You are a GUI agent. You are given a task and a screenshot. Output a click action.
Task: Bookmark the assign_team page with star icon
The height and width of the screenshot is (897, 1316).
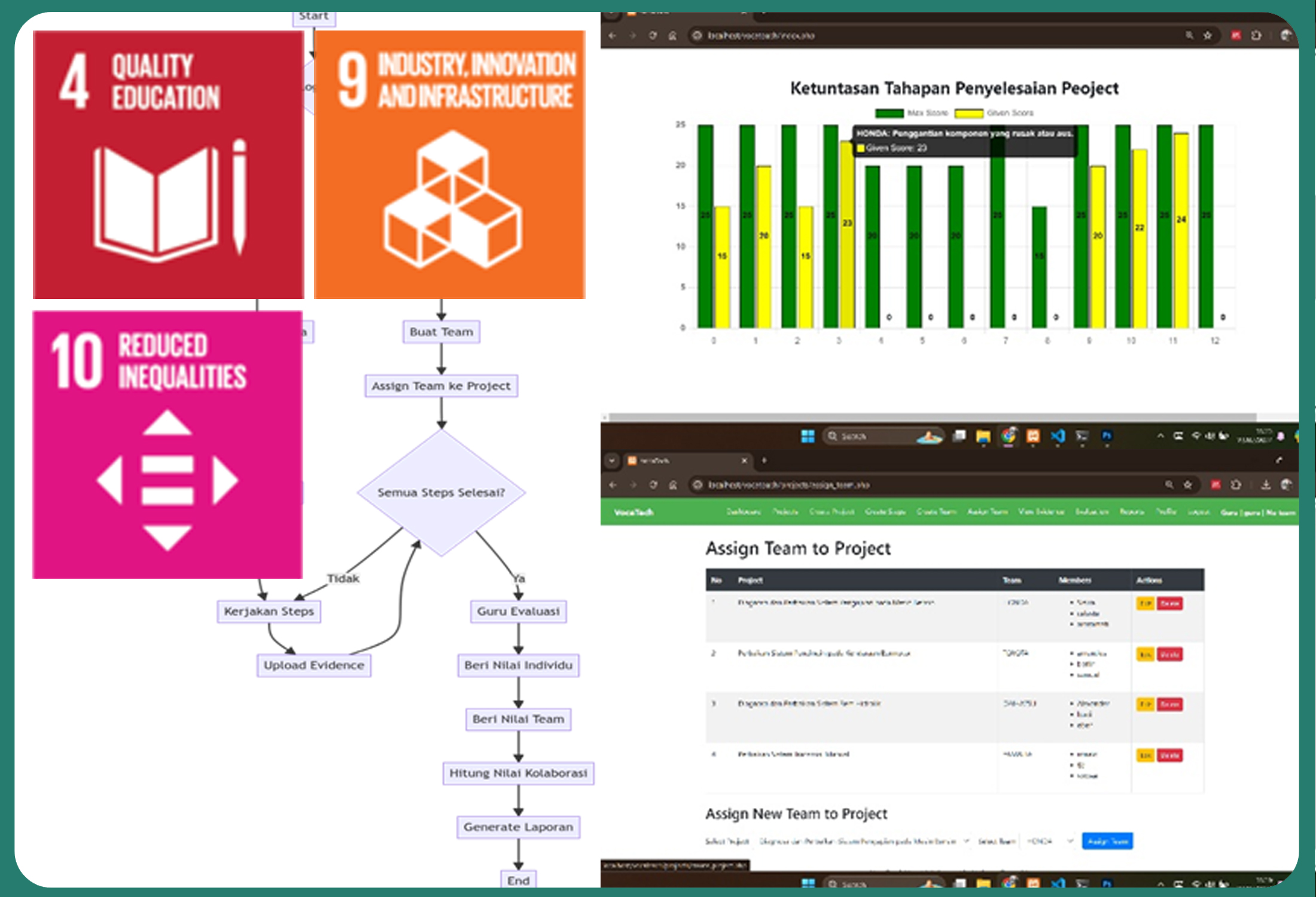tap(1188, 484)
